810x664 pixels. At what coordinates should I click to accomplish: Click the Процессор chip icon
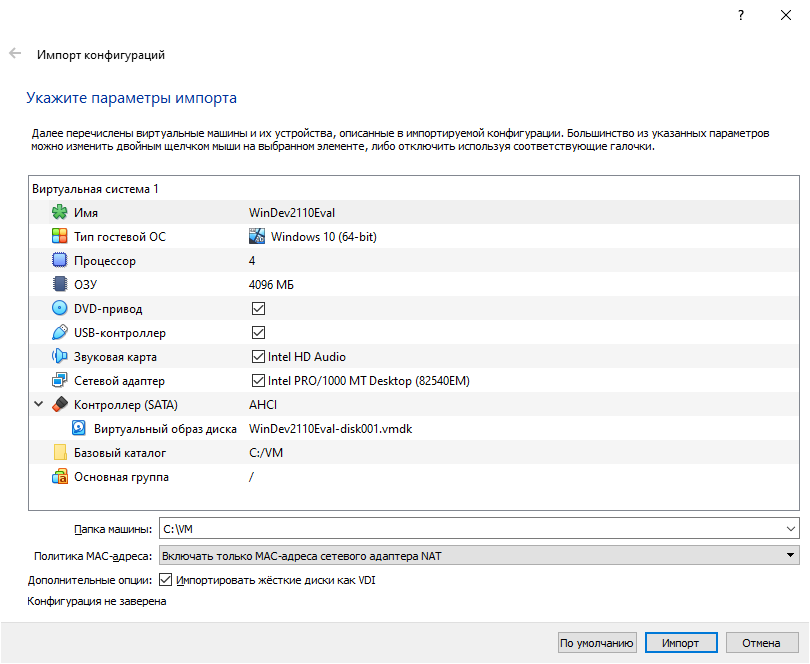click(57, 260)
